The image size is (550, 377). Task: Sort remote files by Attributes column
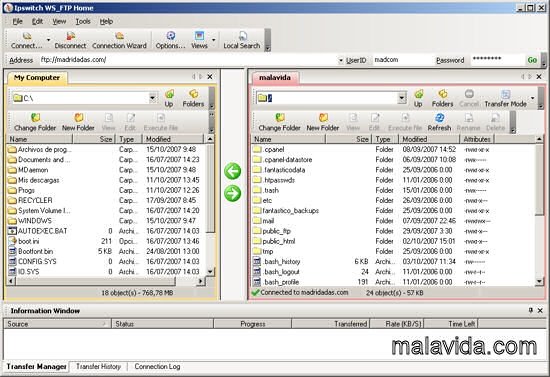tap(477, 139)
